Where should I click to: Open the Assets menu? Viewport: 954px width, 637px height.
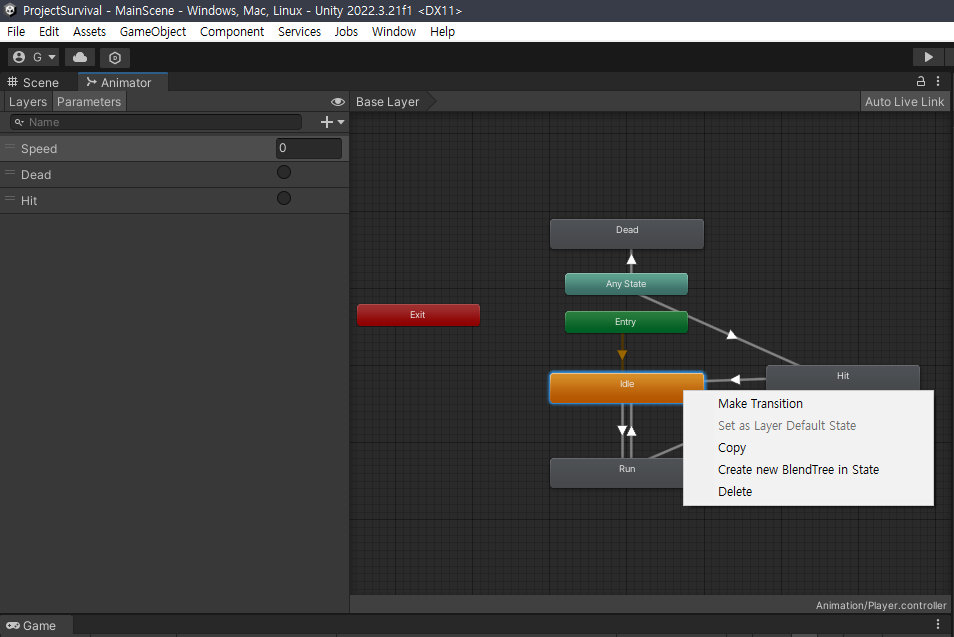89,32
